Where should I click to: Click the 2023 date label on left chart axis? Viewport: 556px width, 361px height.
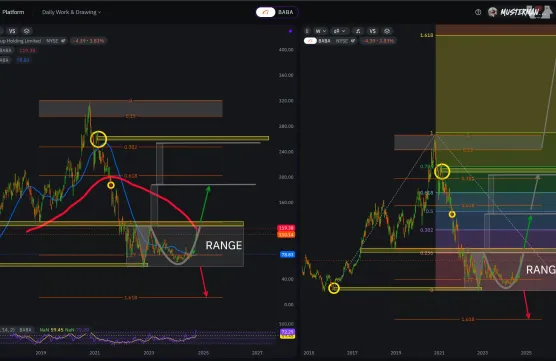coord(149,353)
